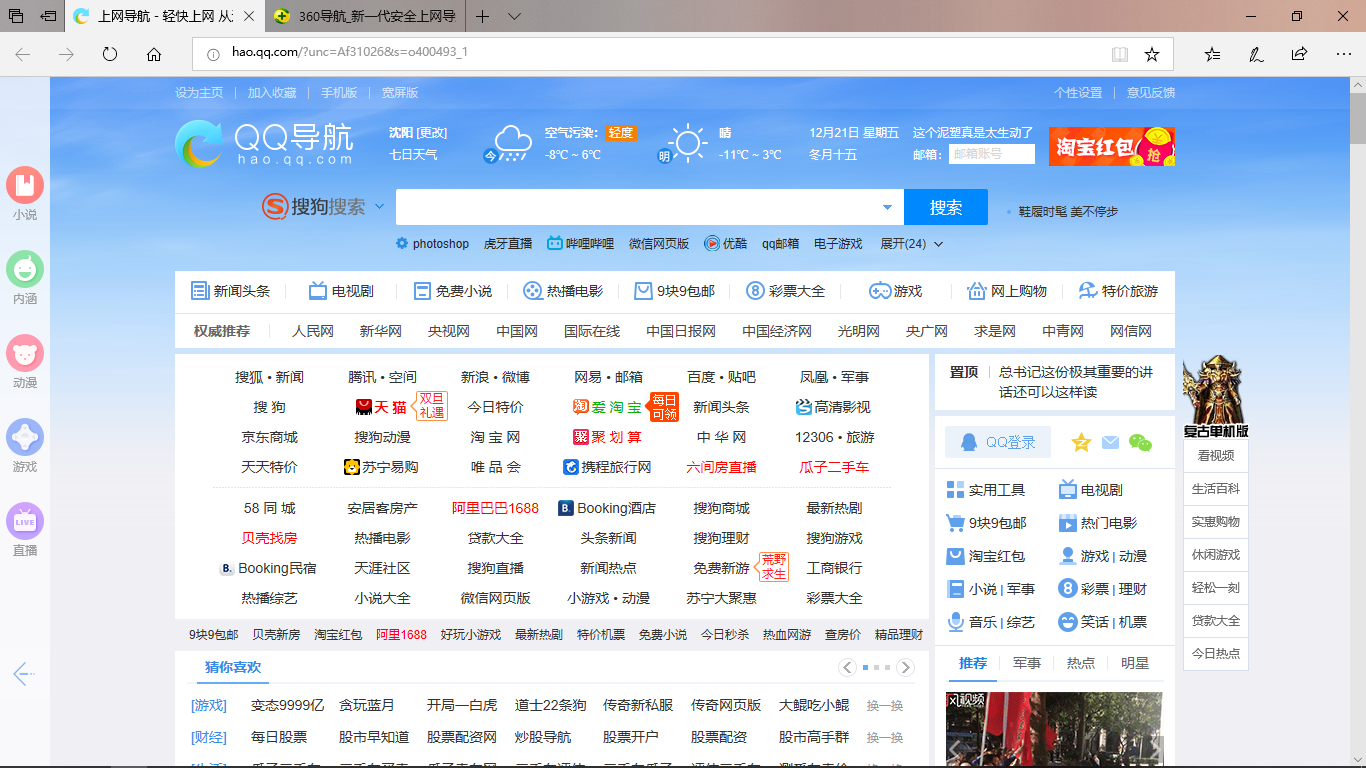
Task: Click the 彩票大全 lottery icon
Action: pos(756,291)
